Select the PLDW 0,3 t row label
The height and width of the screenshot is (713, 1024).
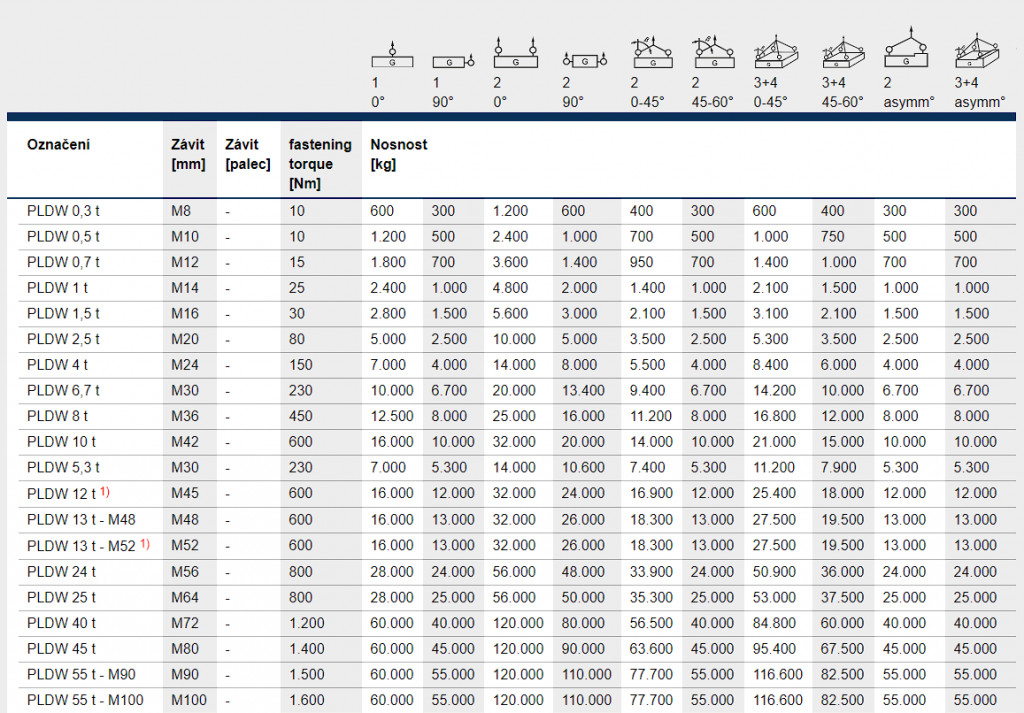[63, 211]
